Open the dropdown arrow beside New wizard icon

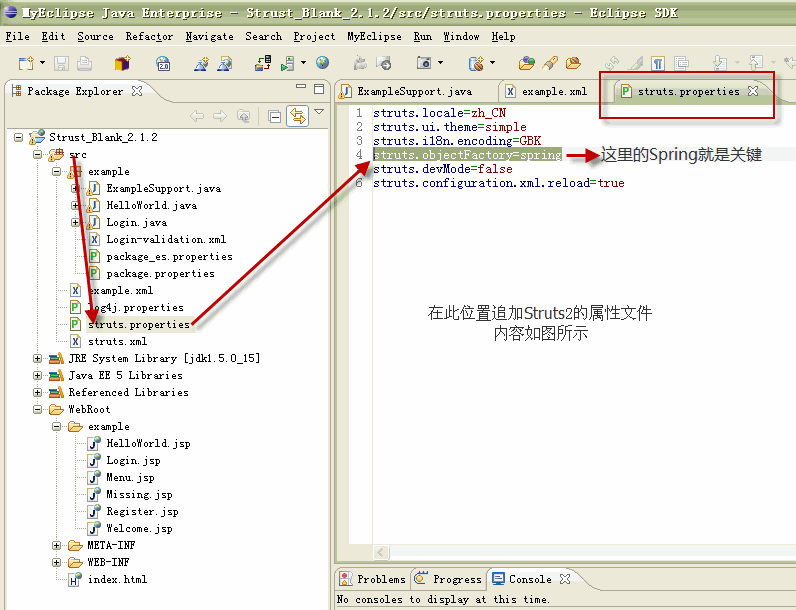pyautogui.click(x=43, y=63)
